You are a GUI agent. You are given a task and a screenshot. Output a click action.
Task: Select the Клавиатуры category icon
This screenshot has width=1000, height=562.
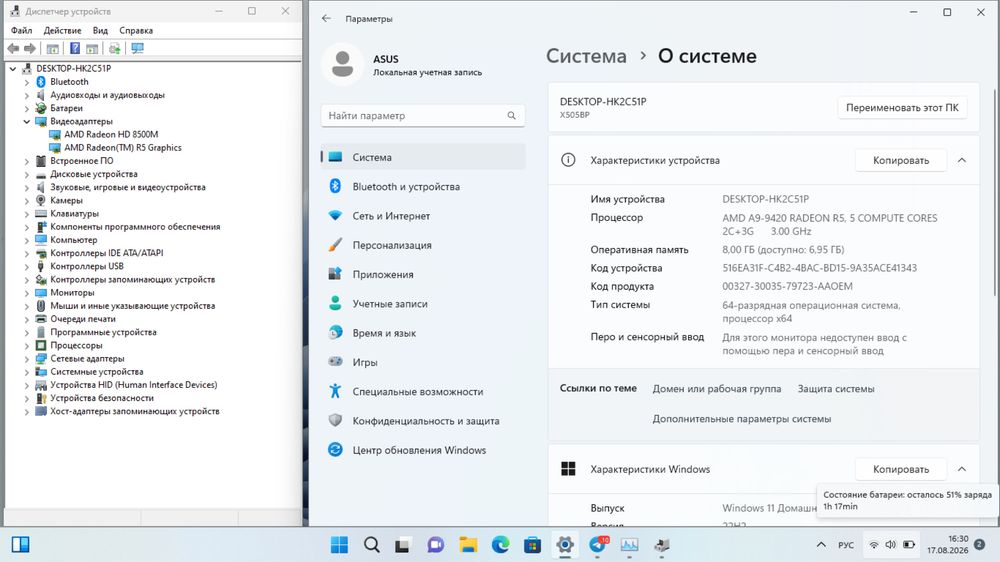pyautogui.click(x=41, y=214)
